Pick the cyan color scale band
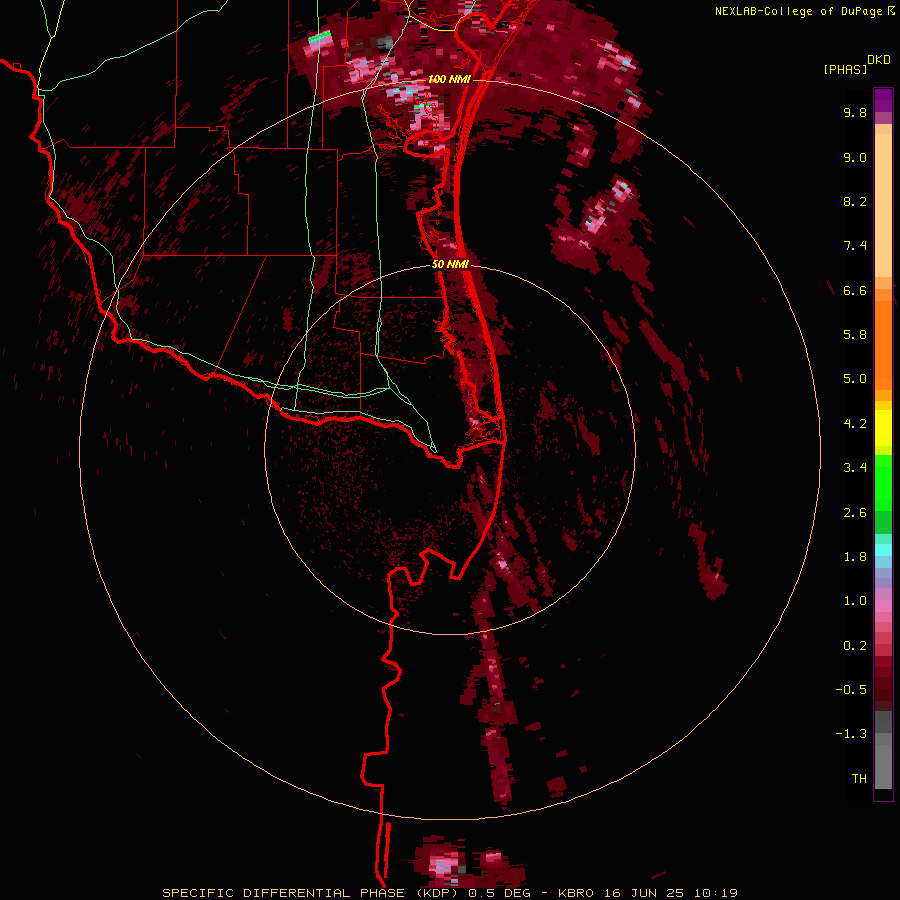The height and width of the screenshot is (900, 900). [x=883, y=550]
